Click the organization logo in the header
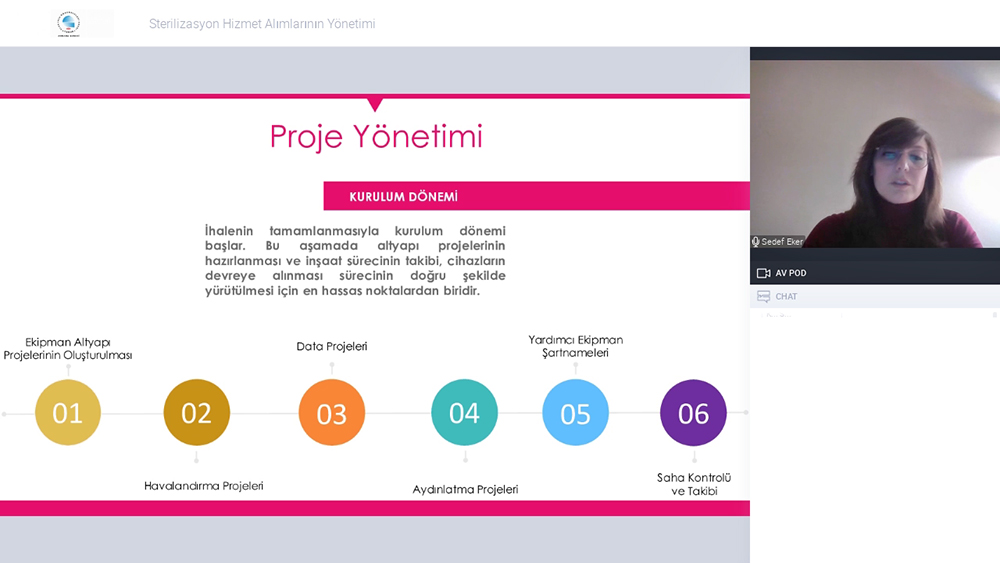 [x=69, y=24]
